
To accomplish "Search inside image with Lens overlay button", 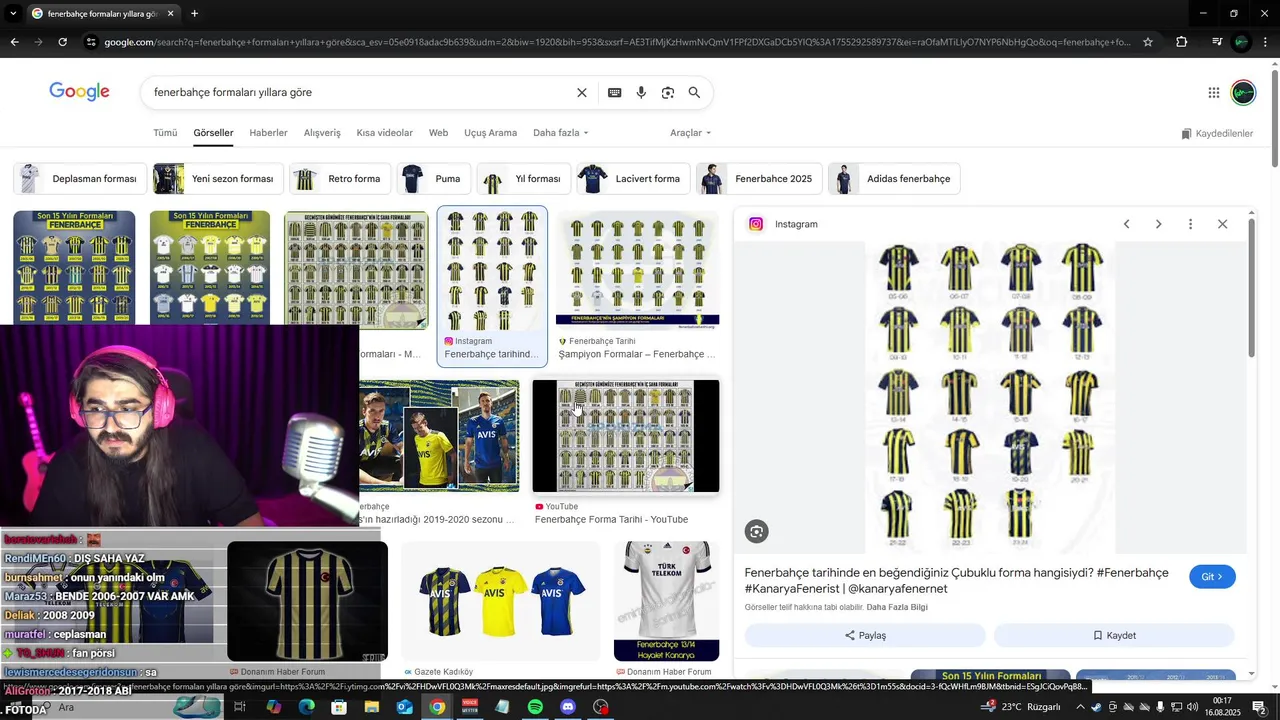I will [757, 532].
